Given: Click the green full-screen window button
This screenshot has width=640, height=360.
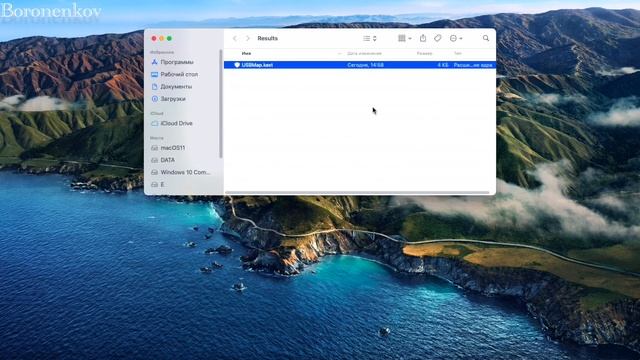Looking at the screenshot, I should (169, 38).
